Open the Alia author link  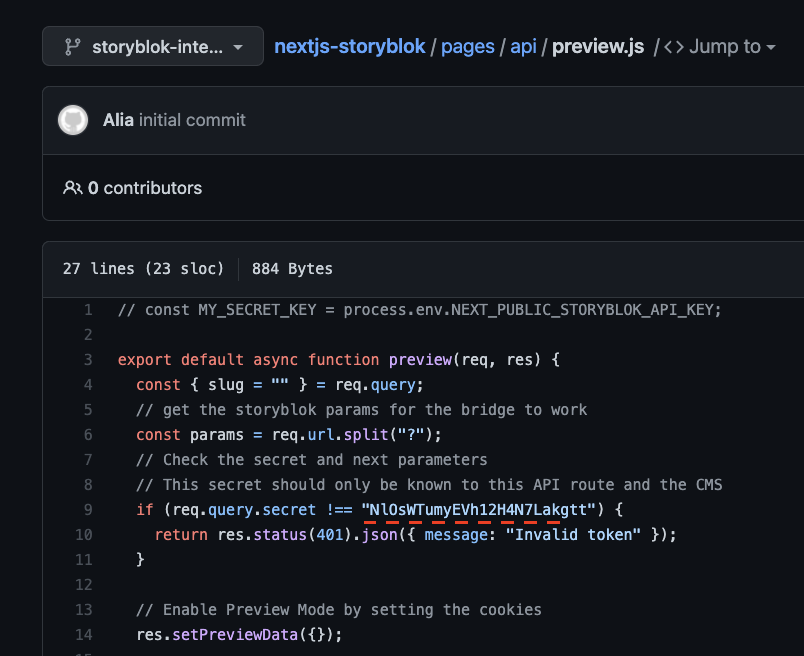[118, 120]
